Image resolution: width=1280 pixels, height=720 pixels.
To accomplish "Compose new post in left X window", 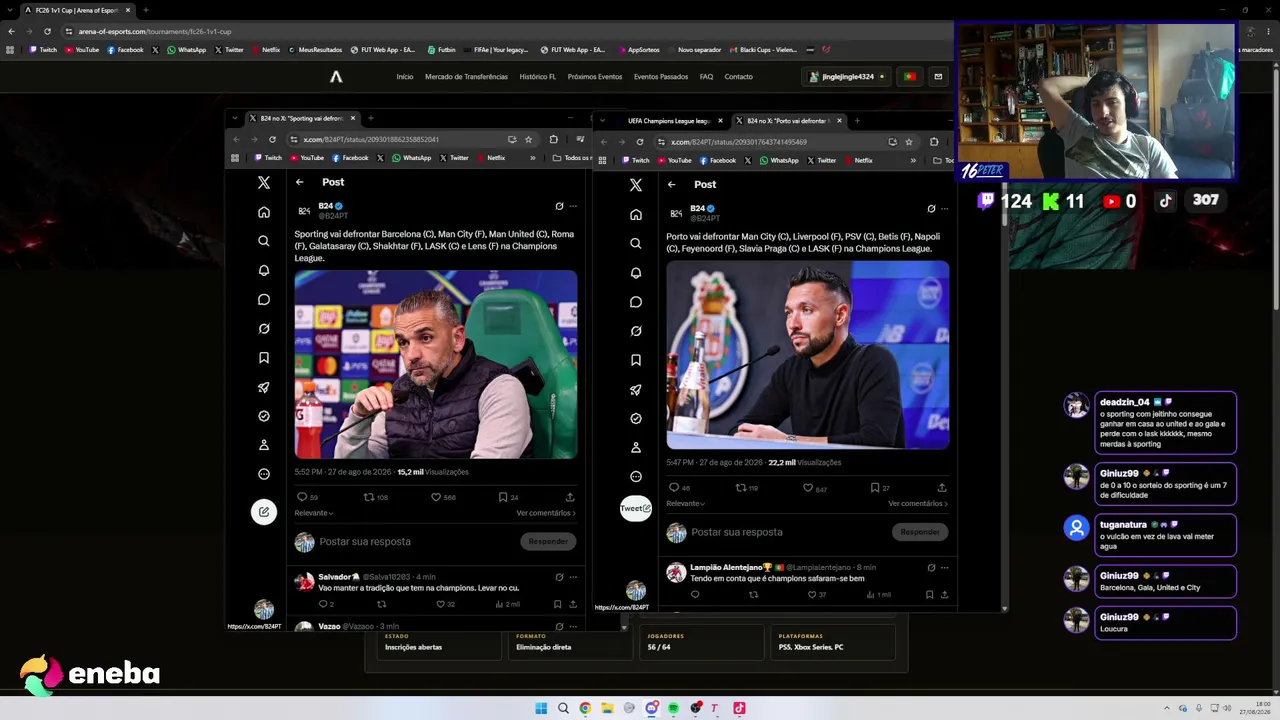I will [x=264, y=512].
